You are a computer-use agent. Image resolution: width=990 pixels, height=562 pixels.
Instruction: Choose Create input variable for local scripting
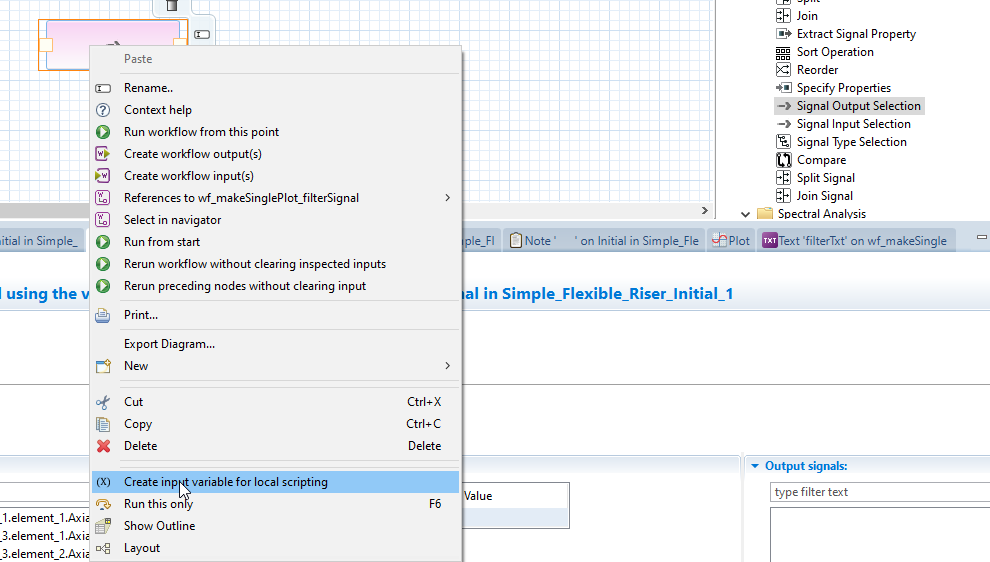click(x=225, y=482)
